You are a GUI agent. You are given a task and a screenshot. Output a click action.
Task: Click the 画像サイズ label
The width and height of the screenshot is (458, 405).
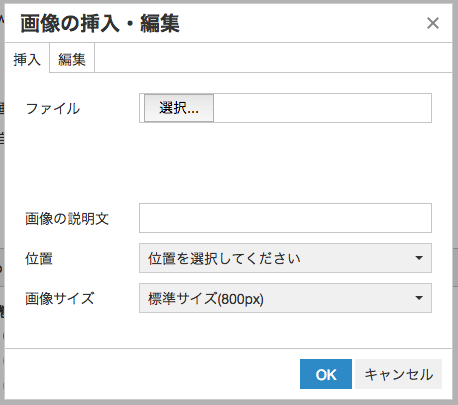tap(60, 299)
